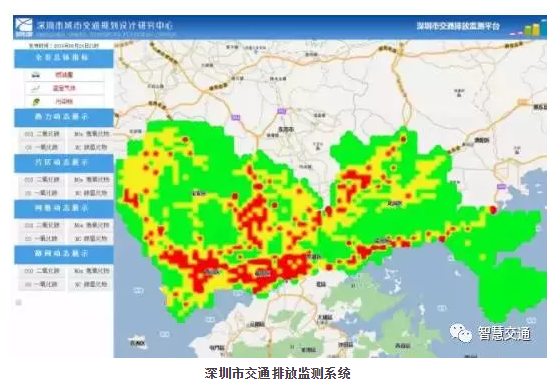Click the 污染物 indicator link
Viewport: 557px width, 383px height.
click(x=64, y=102)
